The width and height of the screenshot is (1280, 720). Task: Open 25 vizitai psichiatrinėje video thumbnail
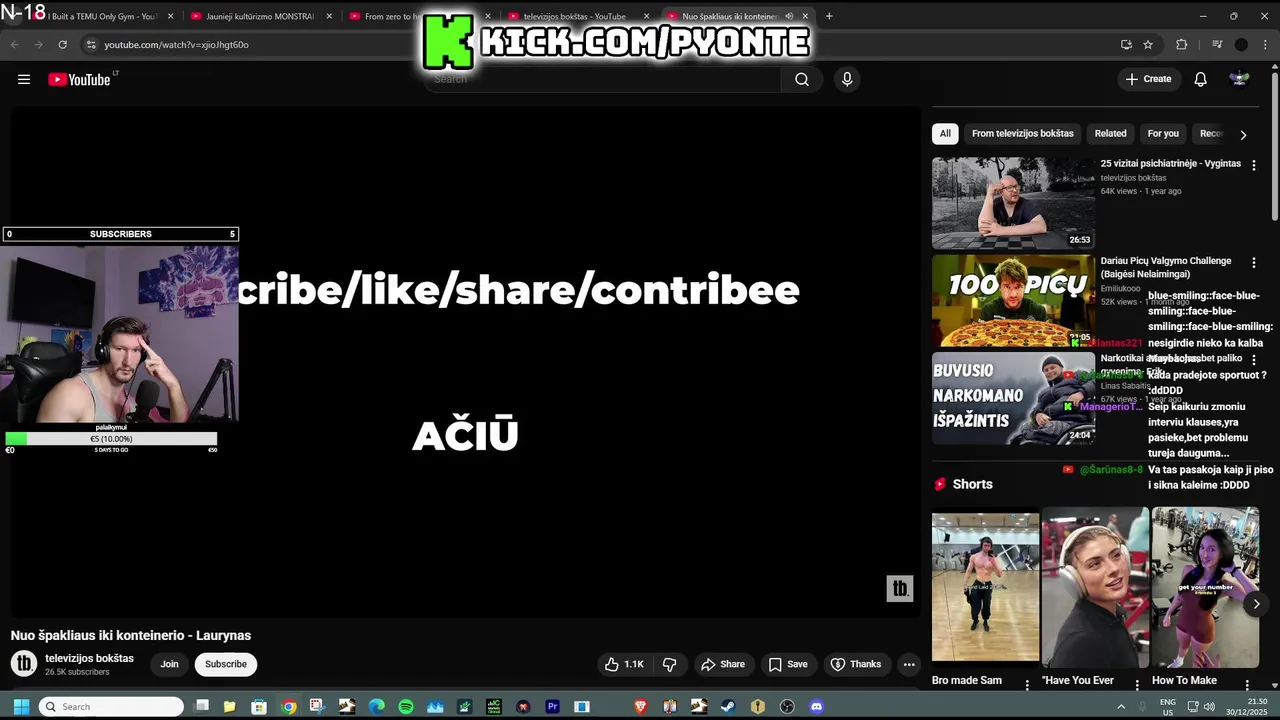pyautogui.click(x=1013, y=203)
